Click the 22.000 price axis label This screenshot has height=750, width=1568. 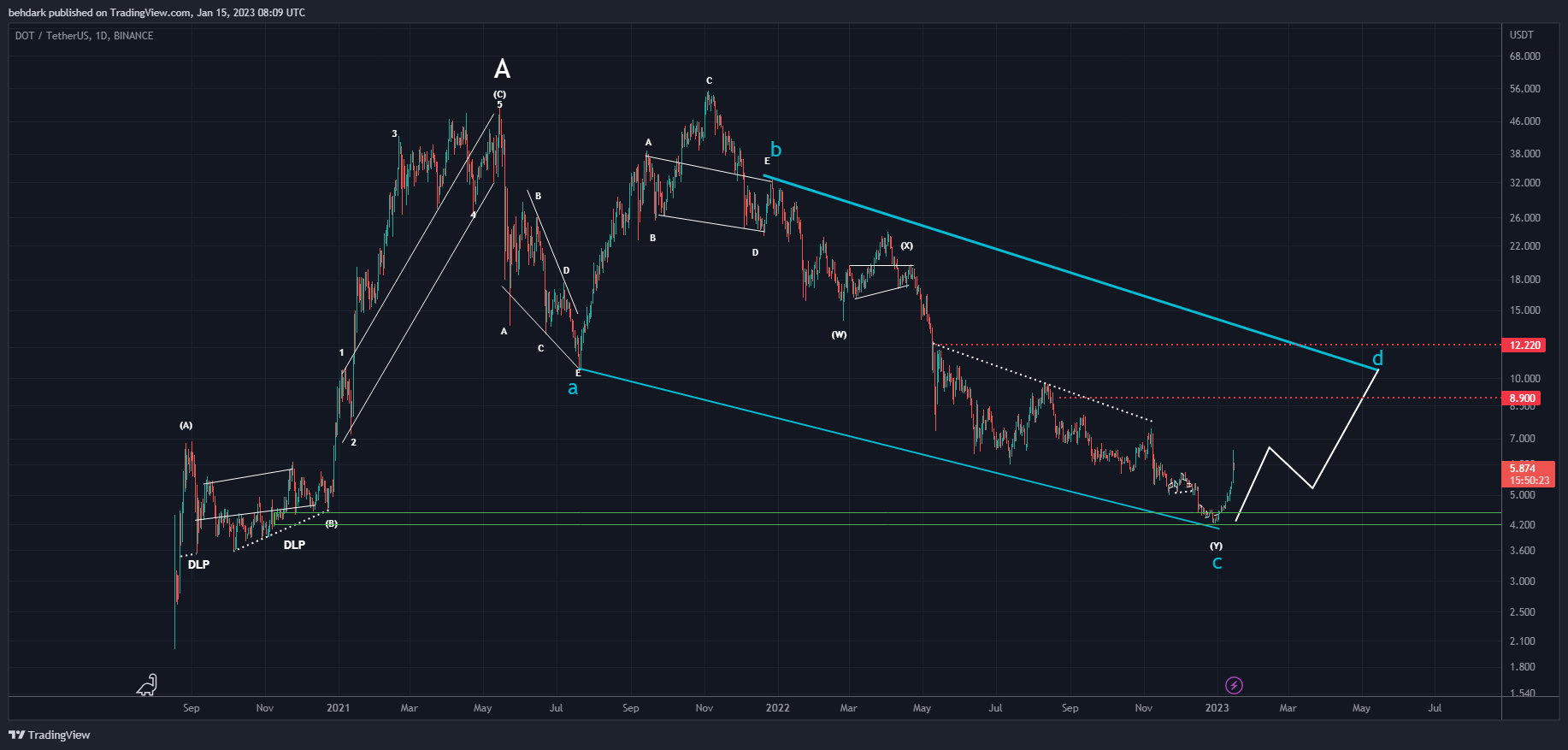click(x=1525, y=246)
